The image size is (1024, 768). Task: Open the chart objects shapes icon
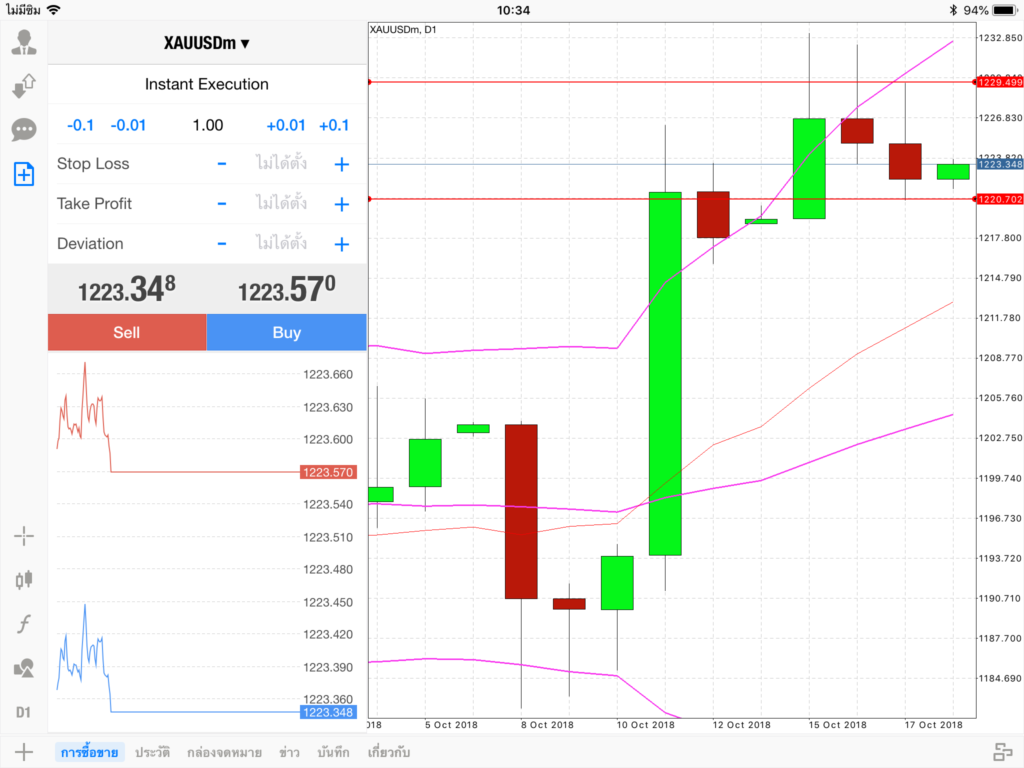[24, 668]
